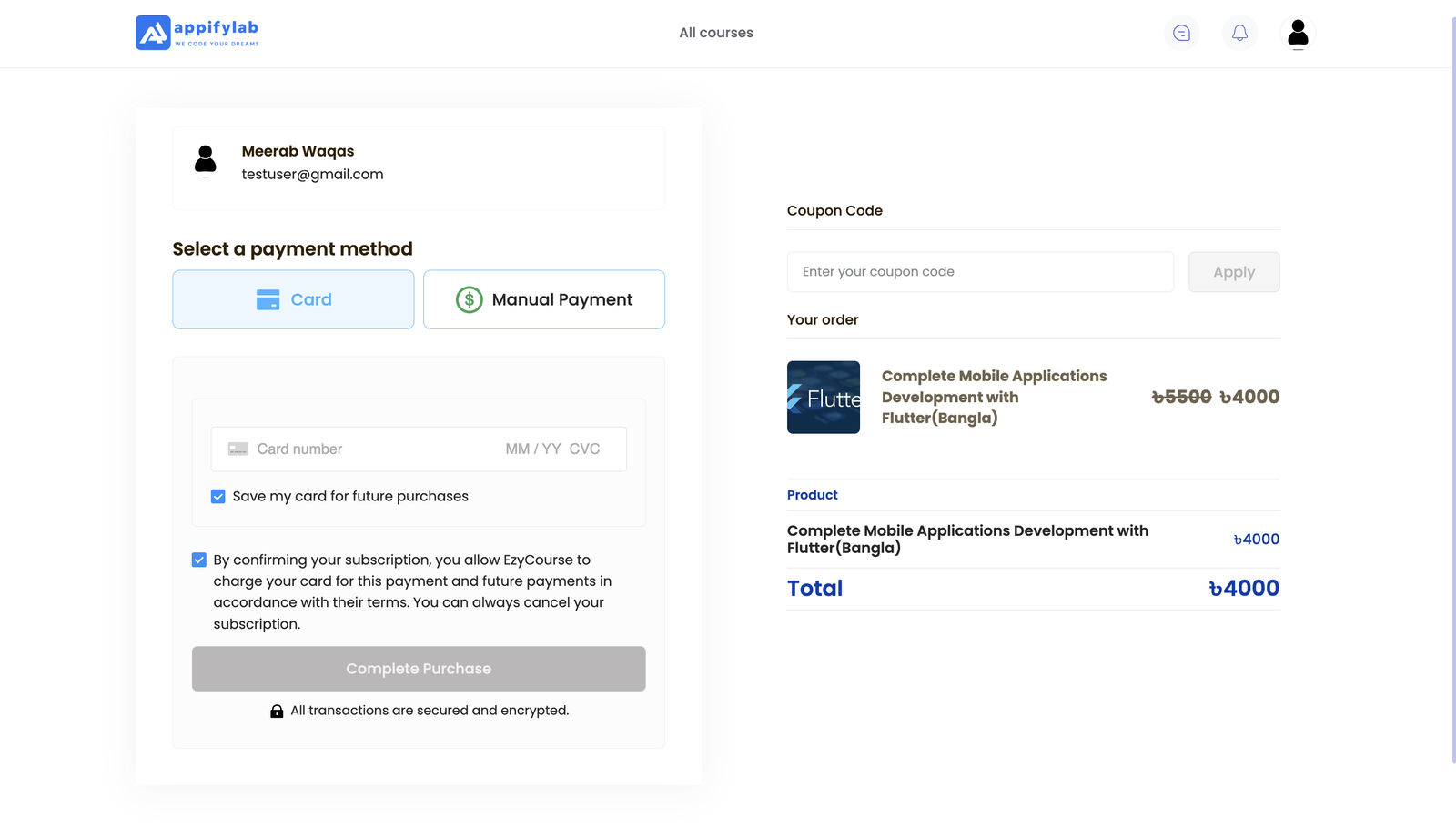Click the MM / YY expiry field
The image size is (1456, 828).
533,449
